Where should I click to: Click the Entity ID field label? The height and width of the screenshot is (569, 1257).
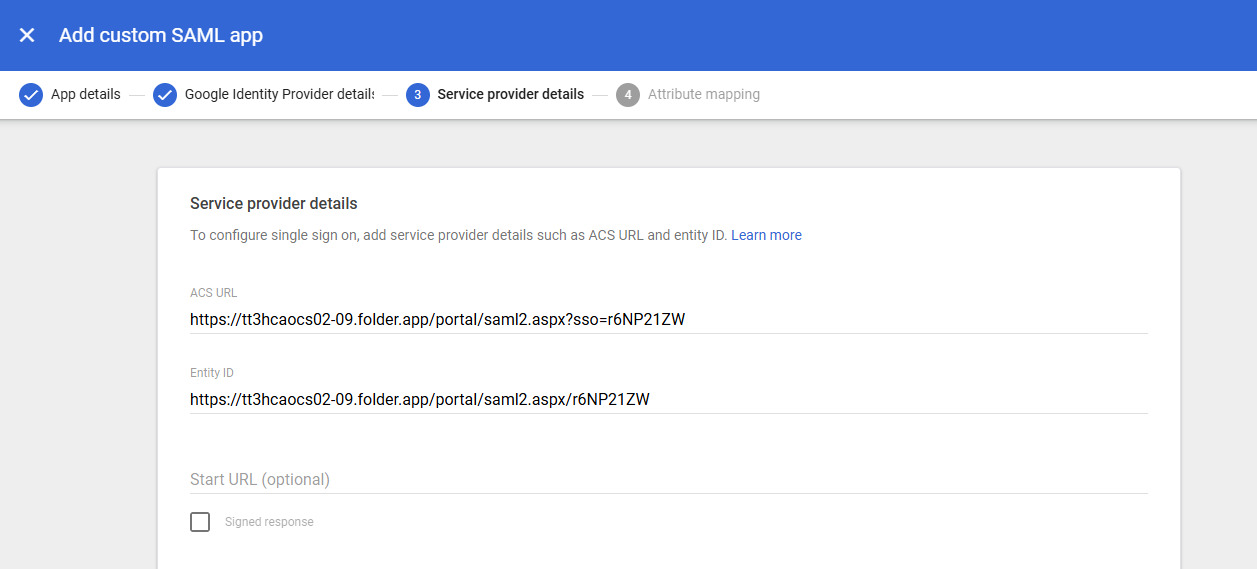click(x=212, y=373)
